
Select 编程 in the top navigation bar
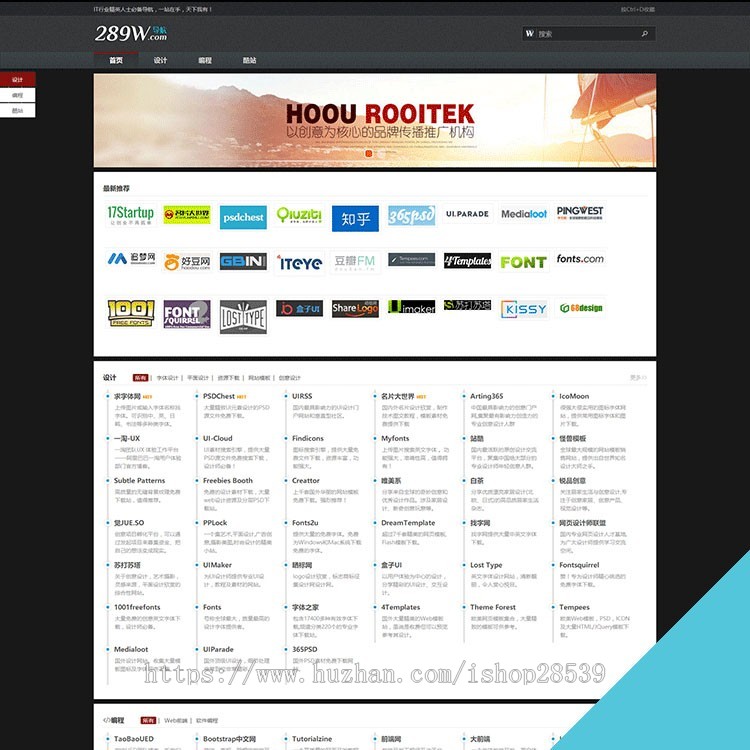[205, 60]
